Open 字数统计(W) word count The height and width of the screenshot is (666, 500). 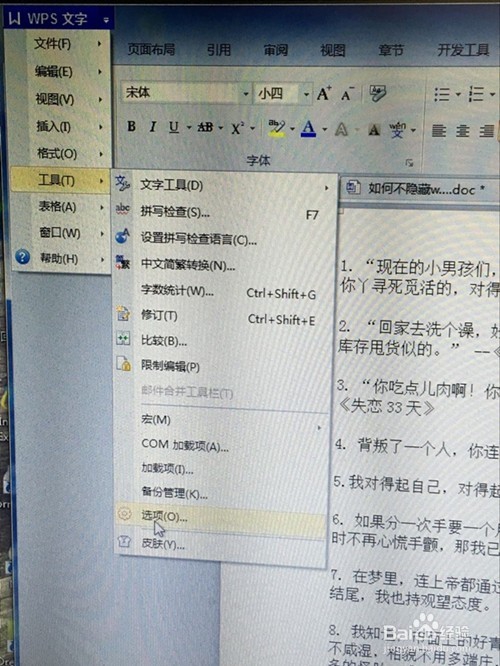222,291
